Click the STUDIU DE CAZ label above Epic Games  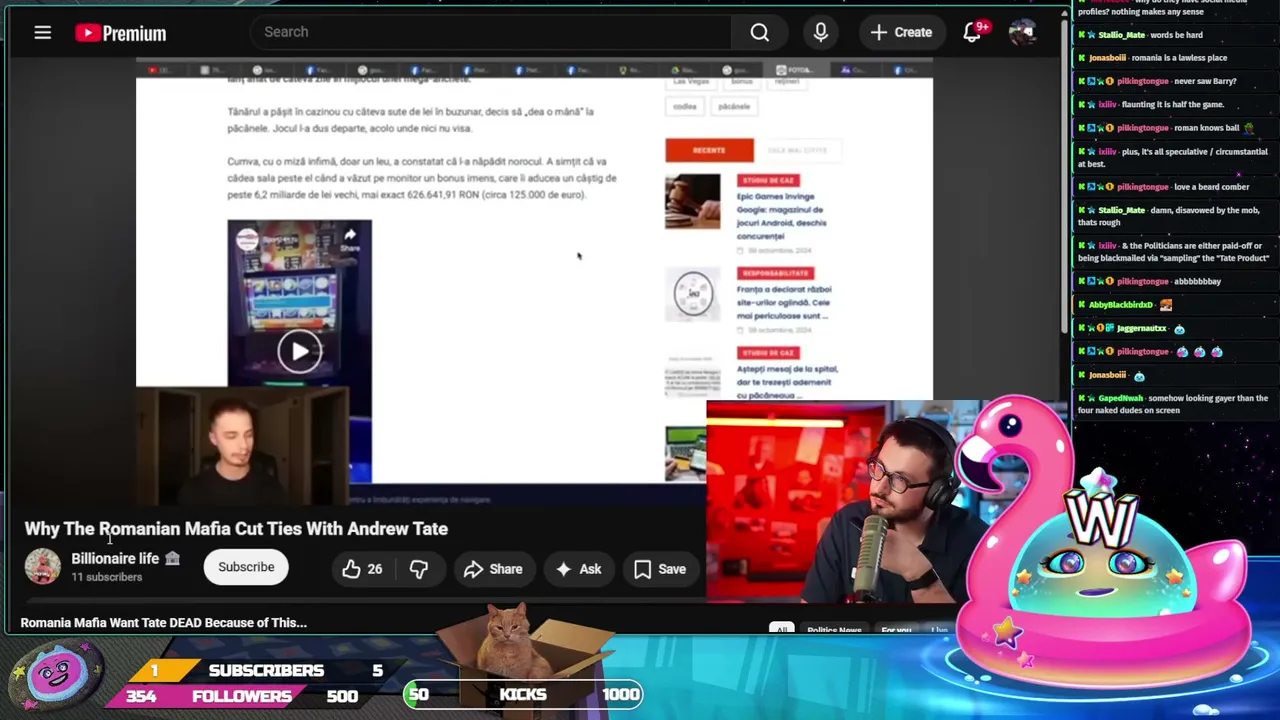pyautogui.click(x=767, y=180)
